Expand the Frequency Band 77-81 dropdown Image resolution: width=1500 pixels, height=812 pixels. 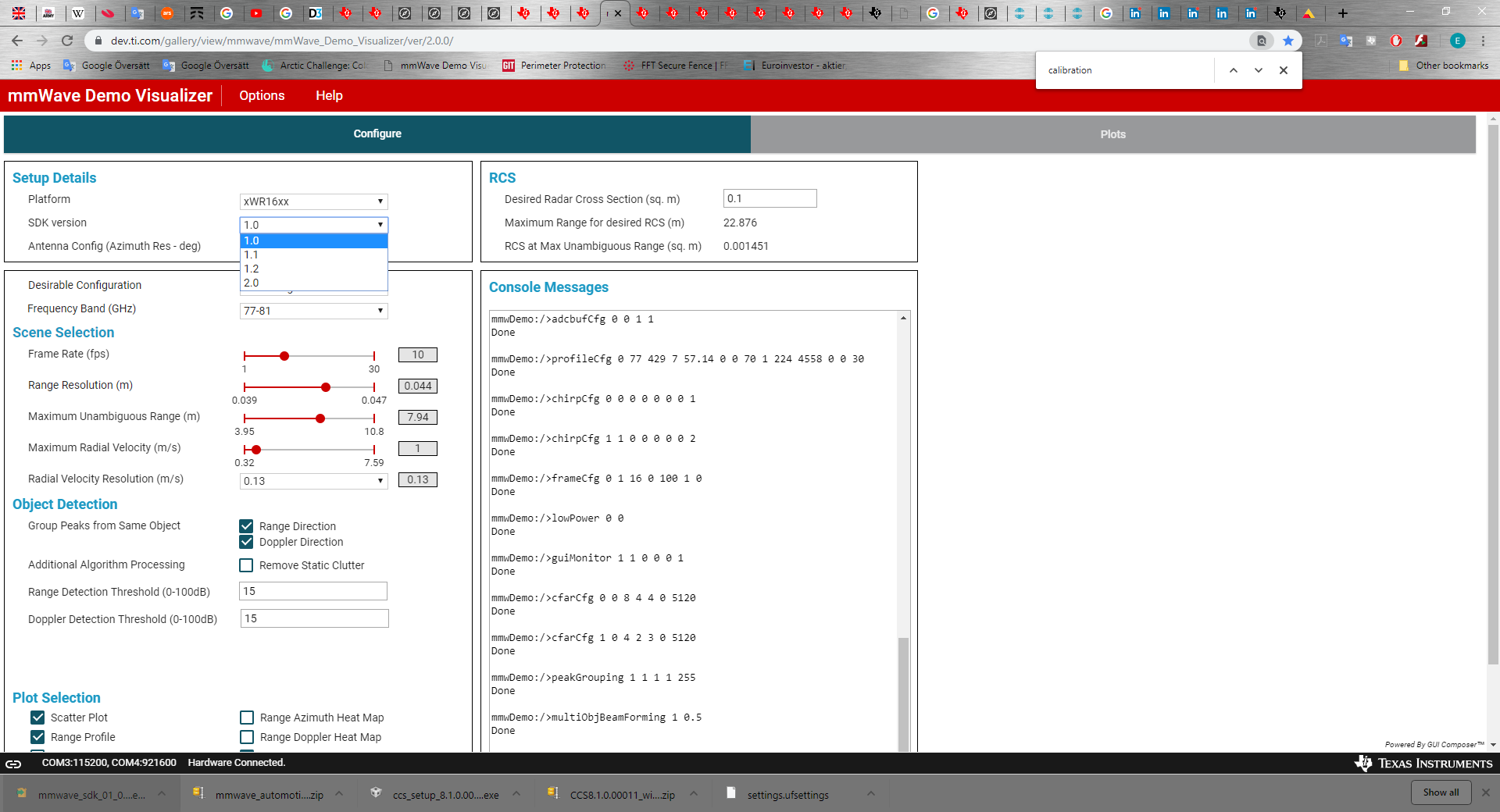click(313, 311)
